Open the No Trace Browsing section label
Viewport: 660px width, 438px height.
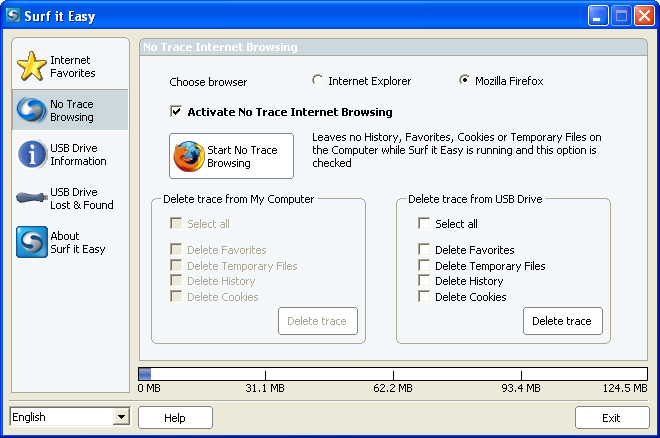tap(72, 110)
